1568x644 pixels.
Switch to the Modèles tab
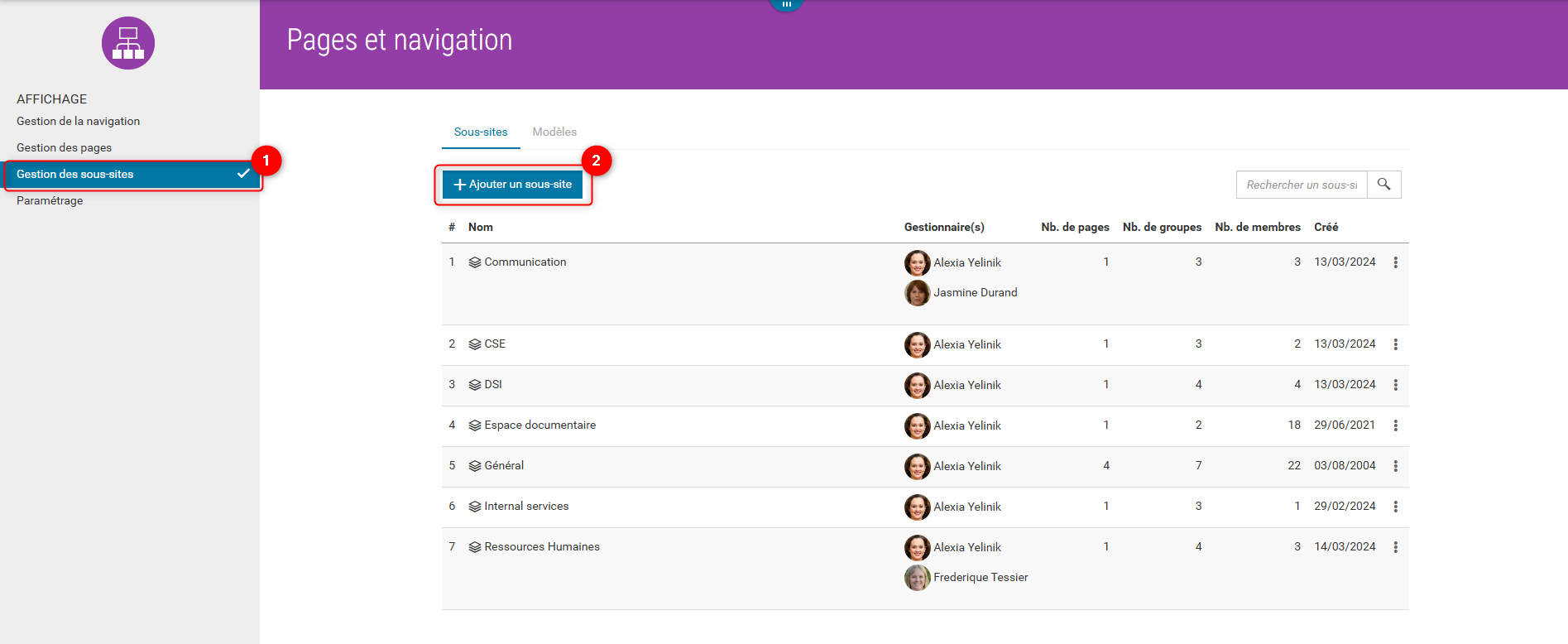click(x=554, y=132)
